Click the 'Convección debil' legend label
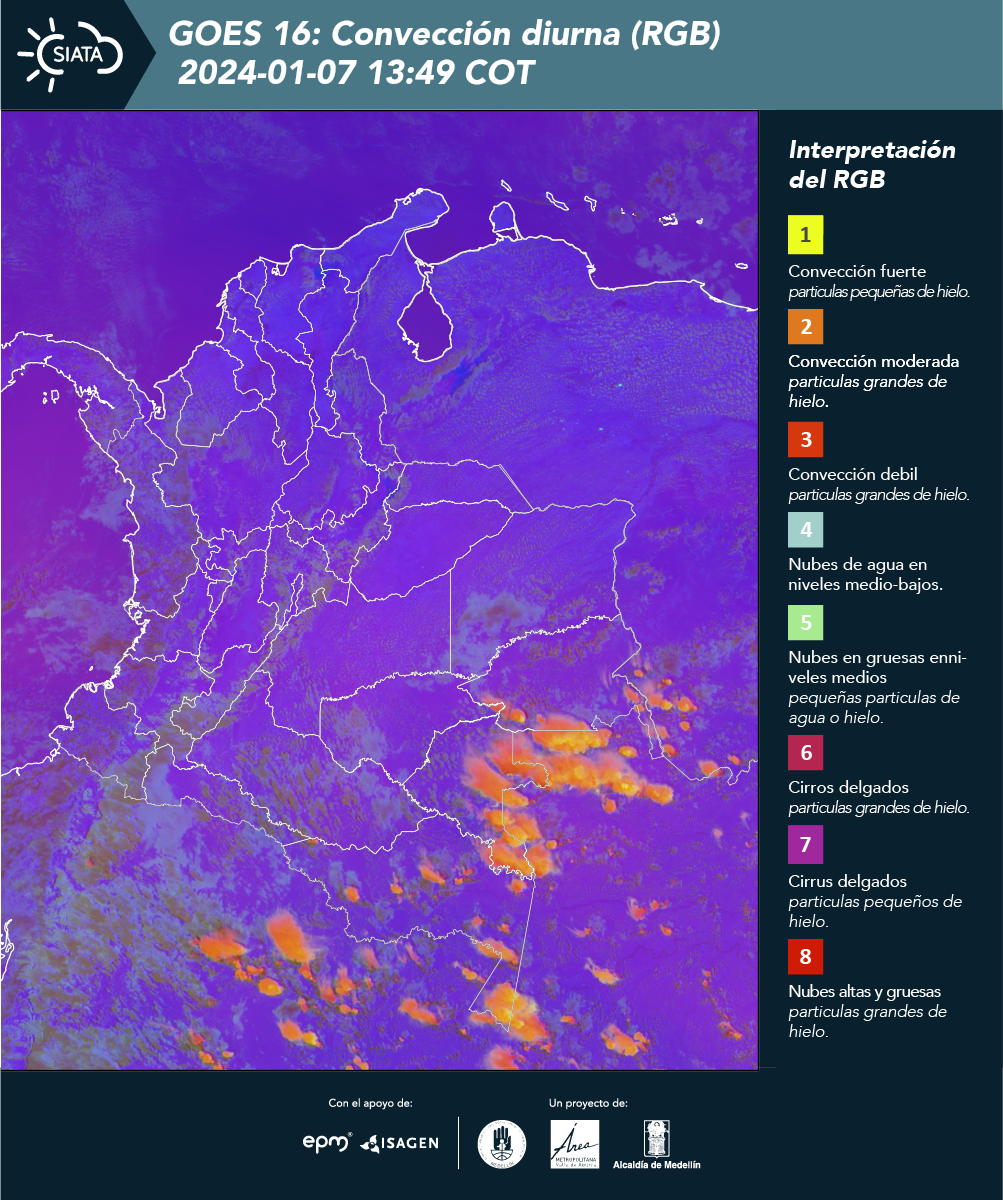Screen dimensions: 1003x1200 (853, 474)
